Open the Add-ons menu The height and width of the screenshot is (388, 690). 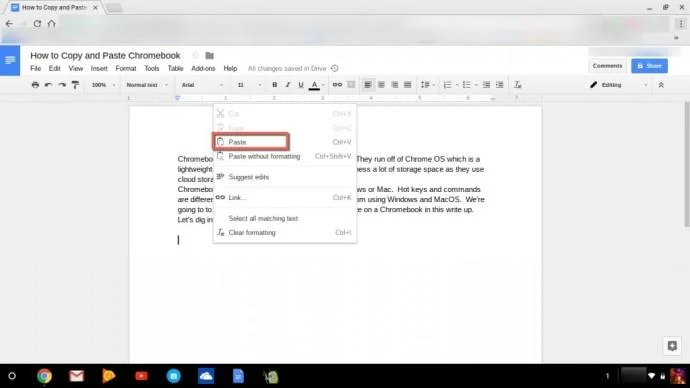(203, 68)
